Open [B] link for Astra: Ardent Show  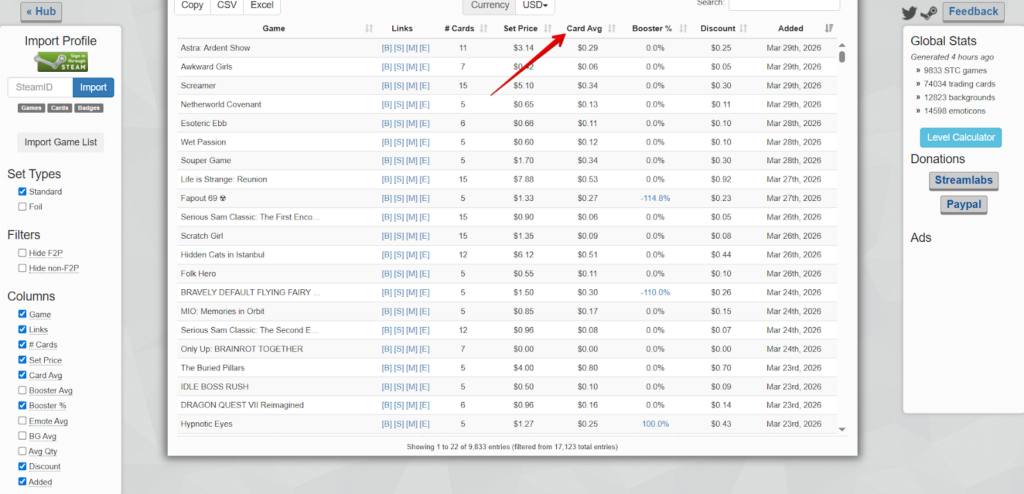click(387, 48)
